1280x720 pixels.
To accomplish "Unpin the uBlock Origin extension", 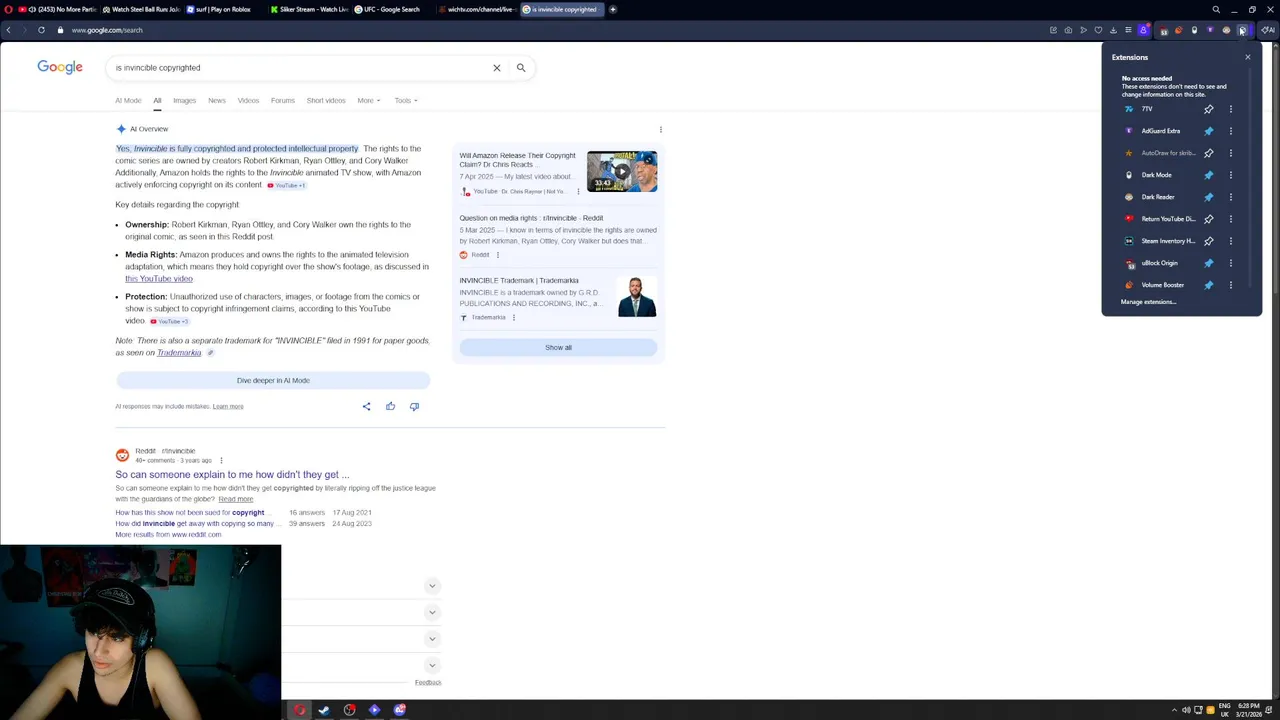I will pyautogui.click(x=1209, y=263).
